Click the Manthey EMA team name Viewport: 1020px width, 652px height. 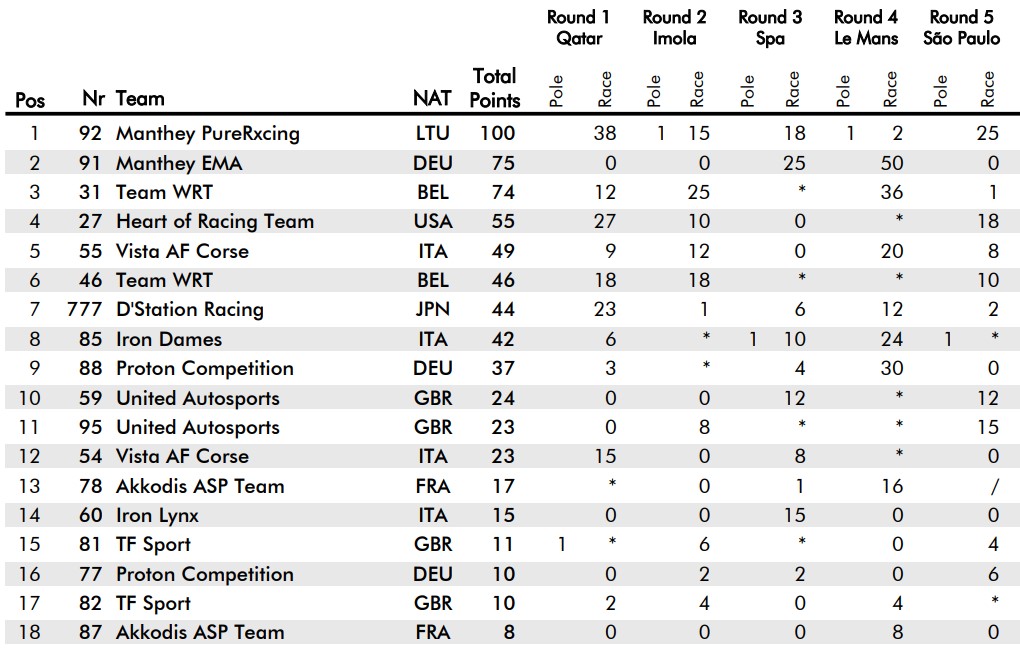tap(179, 163)
